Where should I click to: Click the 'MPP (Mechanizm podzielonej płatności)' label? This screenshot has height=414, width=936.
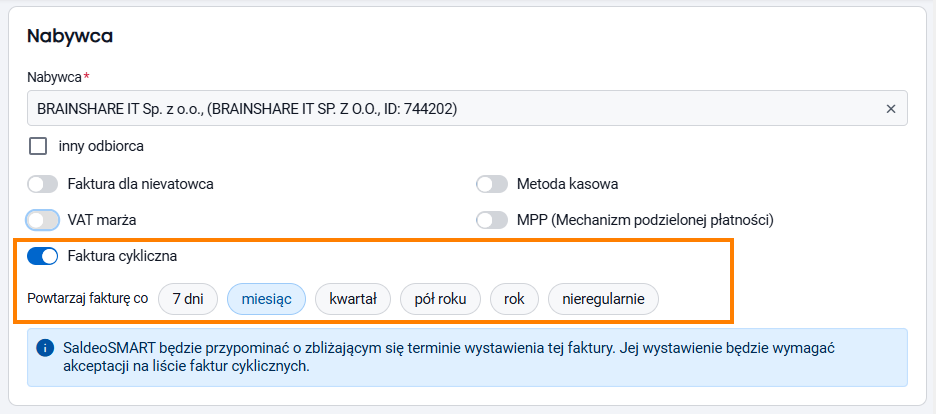point(645,220)
